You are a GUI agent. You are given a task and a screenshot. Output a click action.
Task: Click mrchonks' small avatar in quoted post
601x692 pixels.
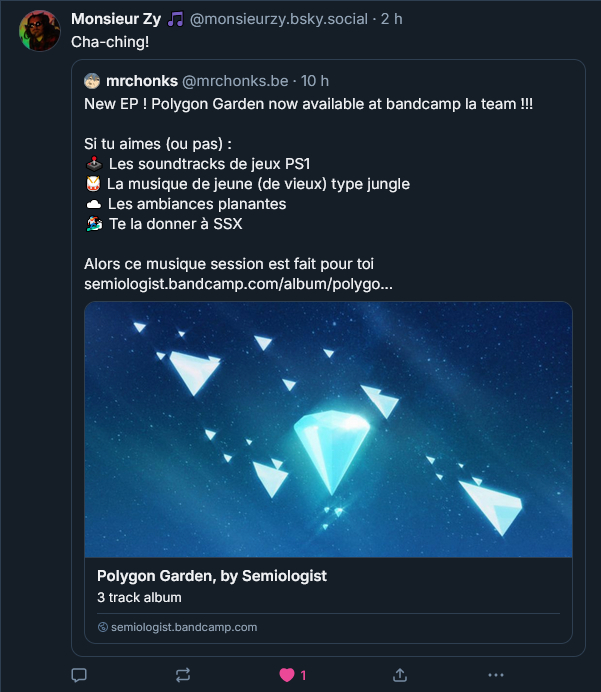pos(93,81)
